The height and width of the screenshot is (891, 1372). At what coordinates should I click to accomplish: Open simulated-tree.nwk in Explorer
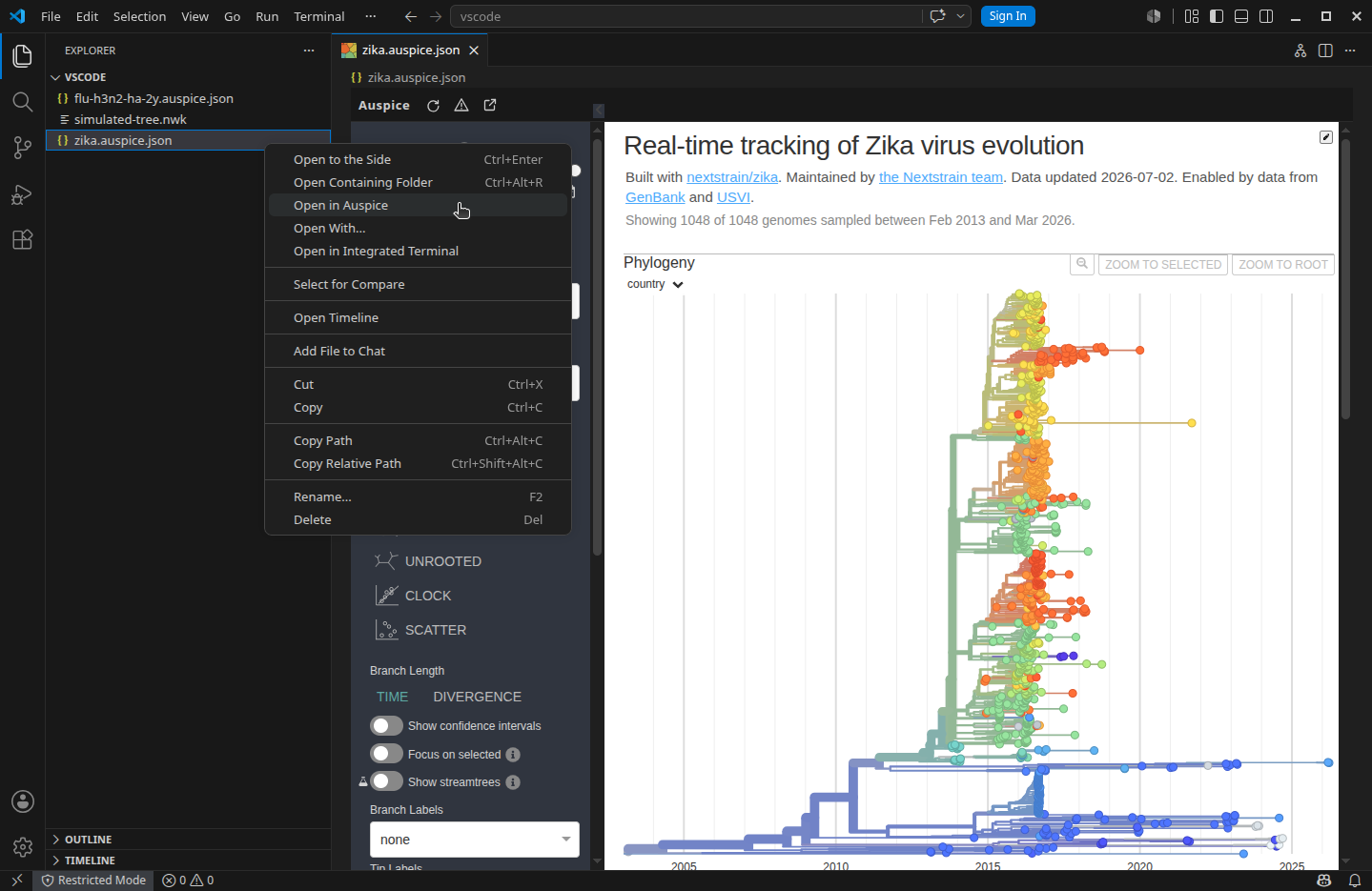click(188, 119)
